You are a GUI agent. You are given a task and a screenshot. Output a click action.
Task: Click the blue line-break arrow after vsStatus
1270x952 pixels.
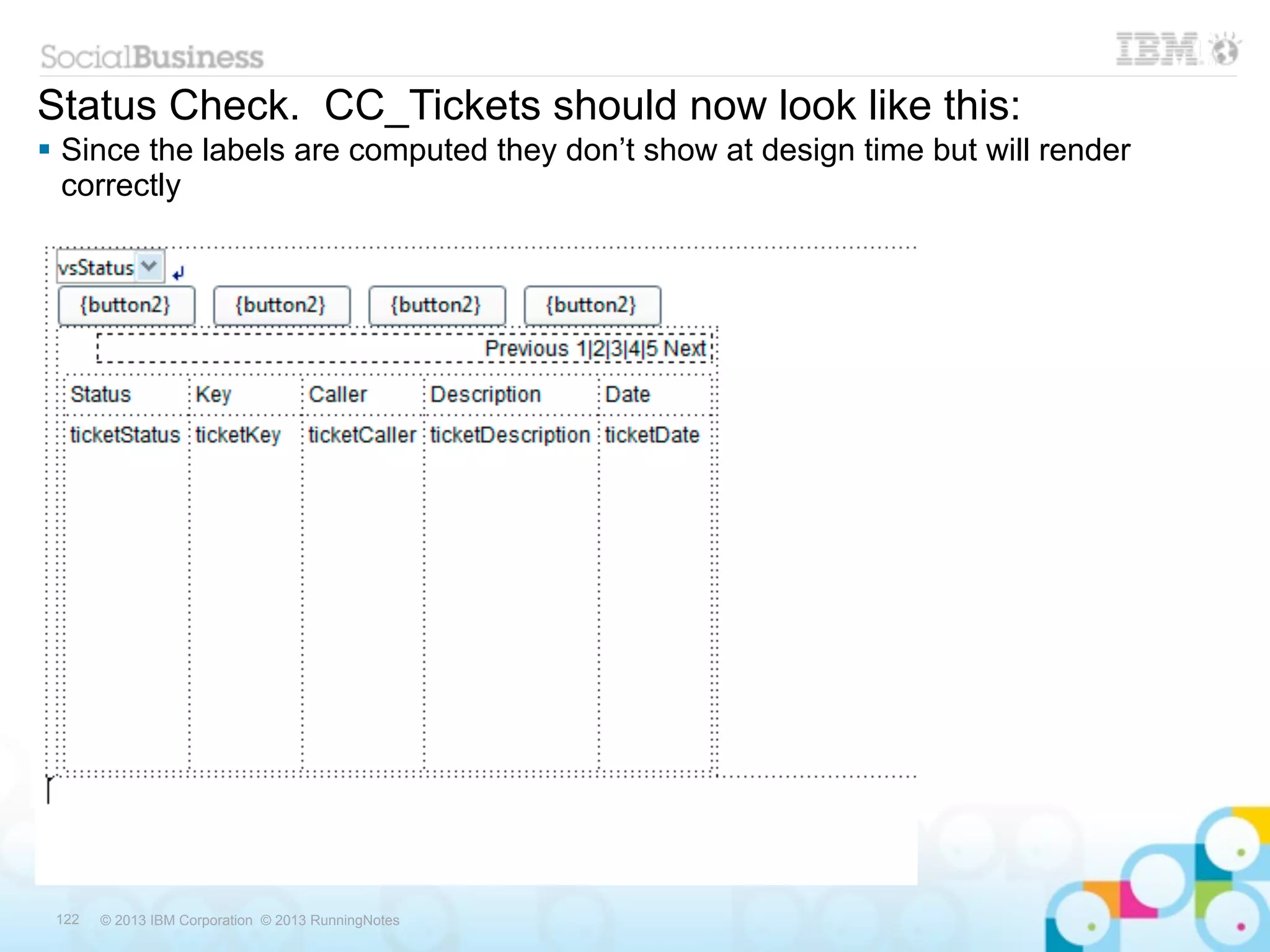[179, 273]
